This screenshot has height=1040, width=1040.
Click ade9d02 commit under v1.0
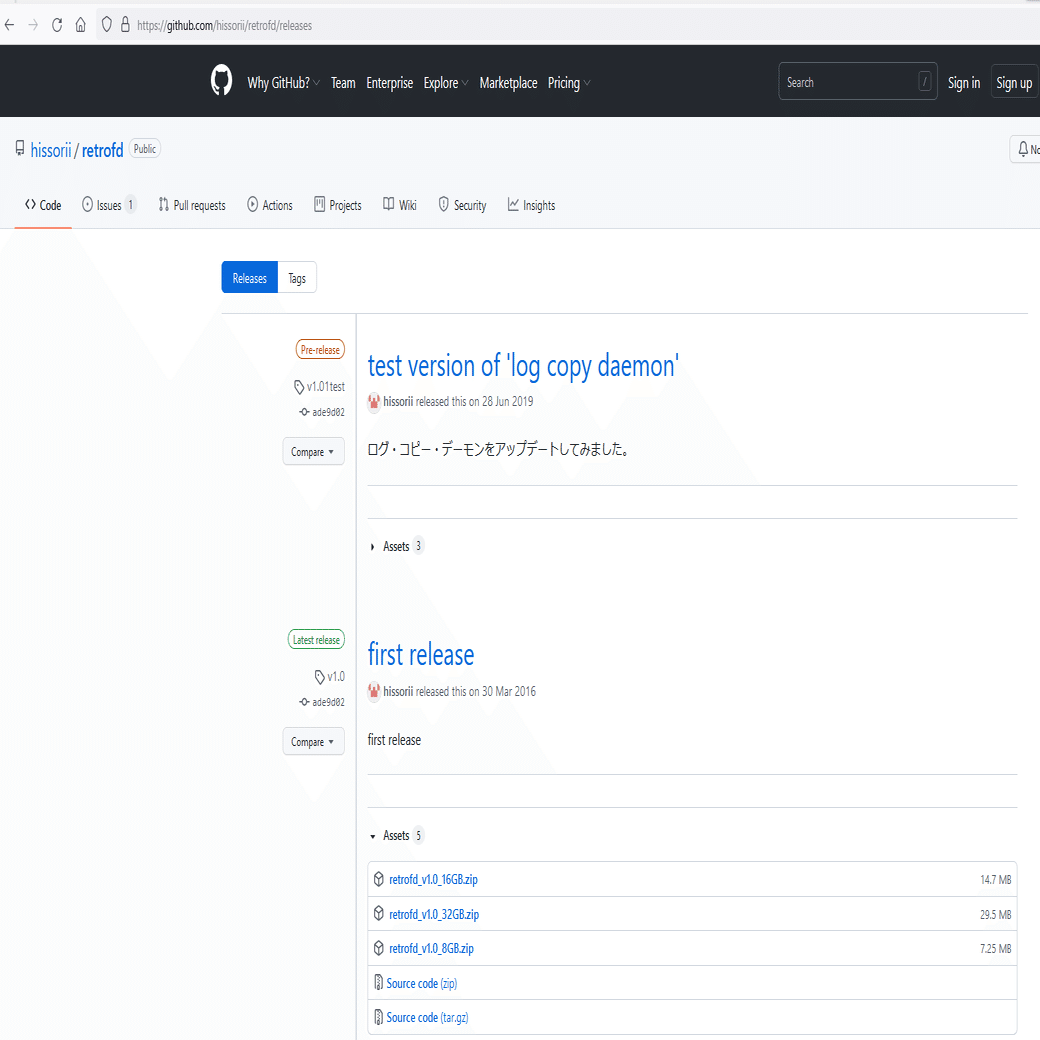328,702
